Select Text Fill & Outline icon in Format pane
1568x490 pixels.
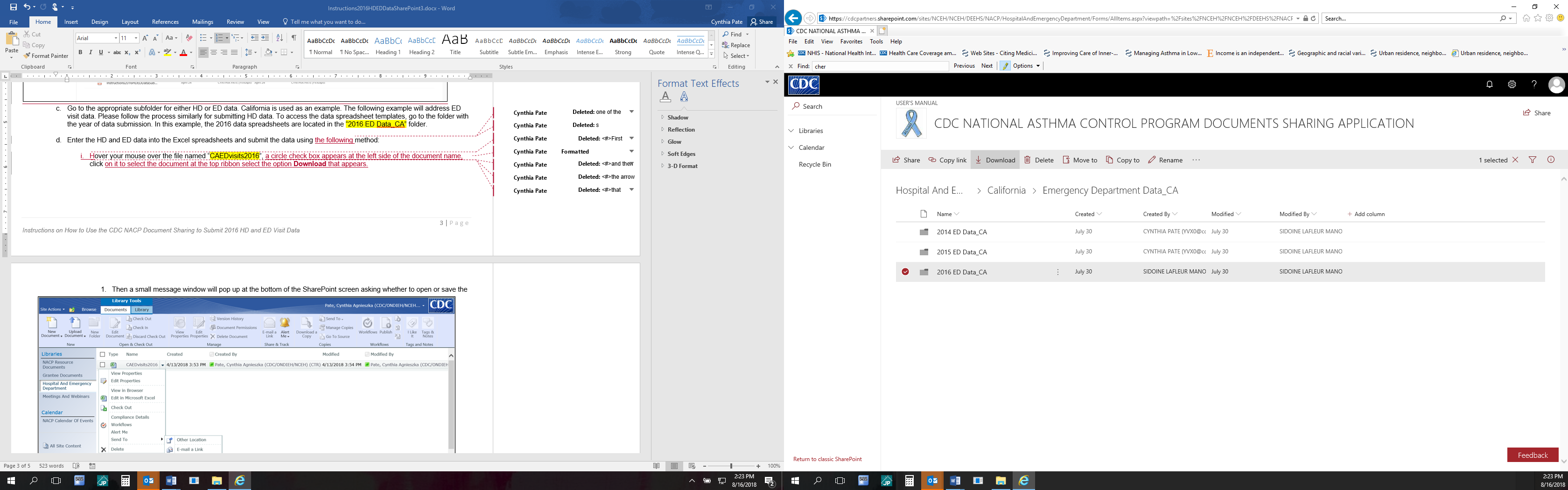coord(665,97)
